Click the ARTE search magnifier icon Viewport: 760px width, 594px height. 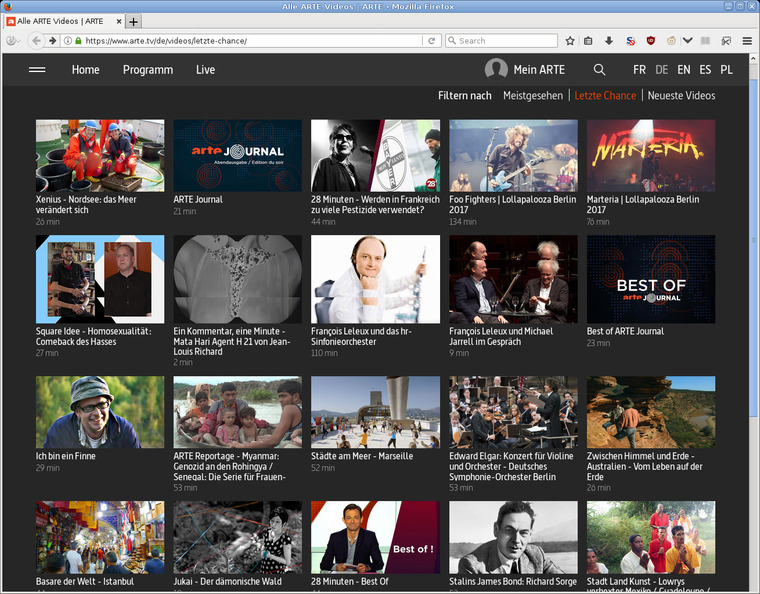(600, 70)
